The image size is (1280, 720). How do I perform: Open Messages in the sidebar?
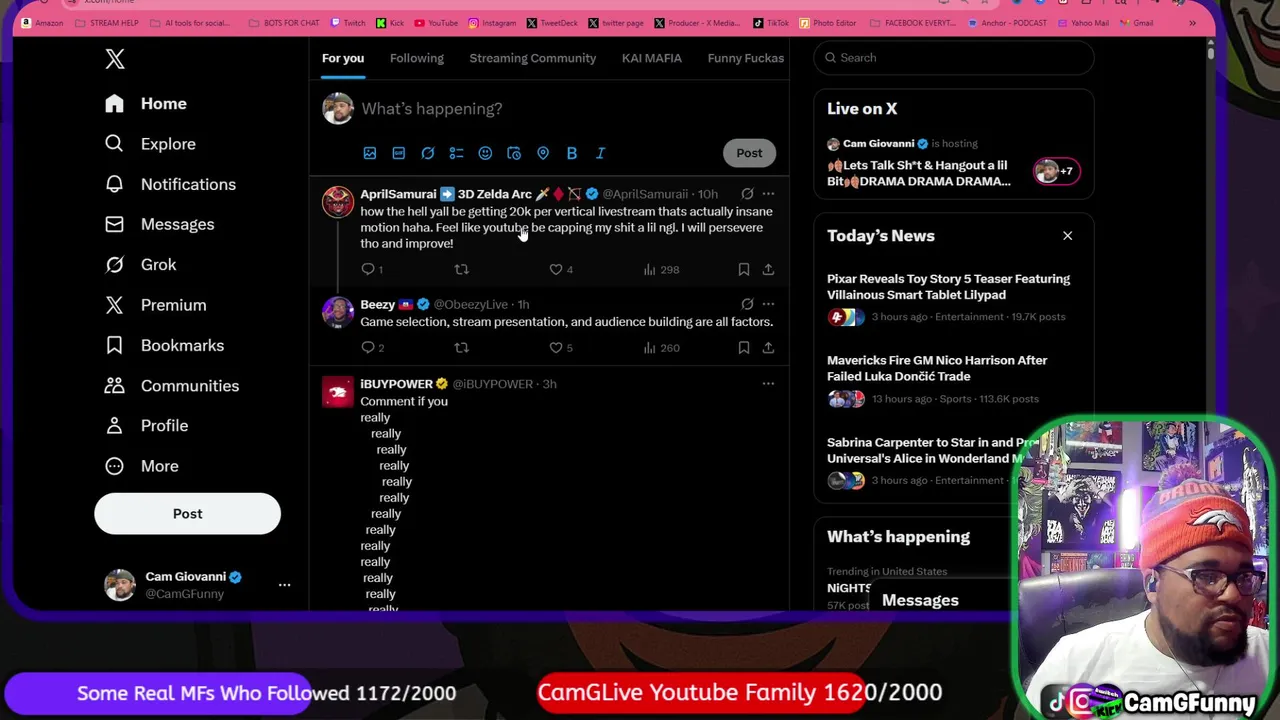pyautogui.click(x=160, y=224)
